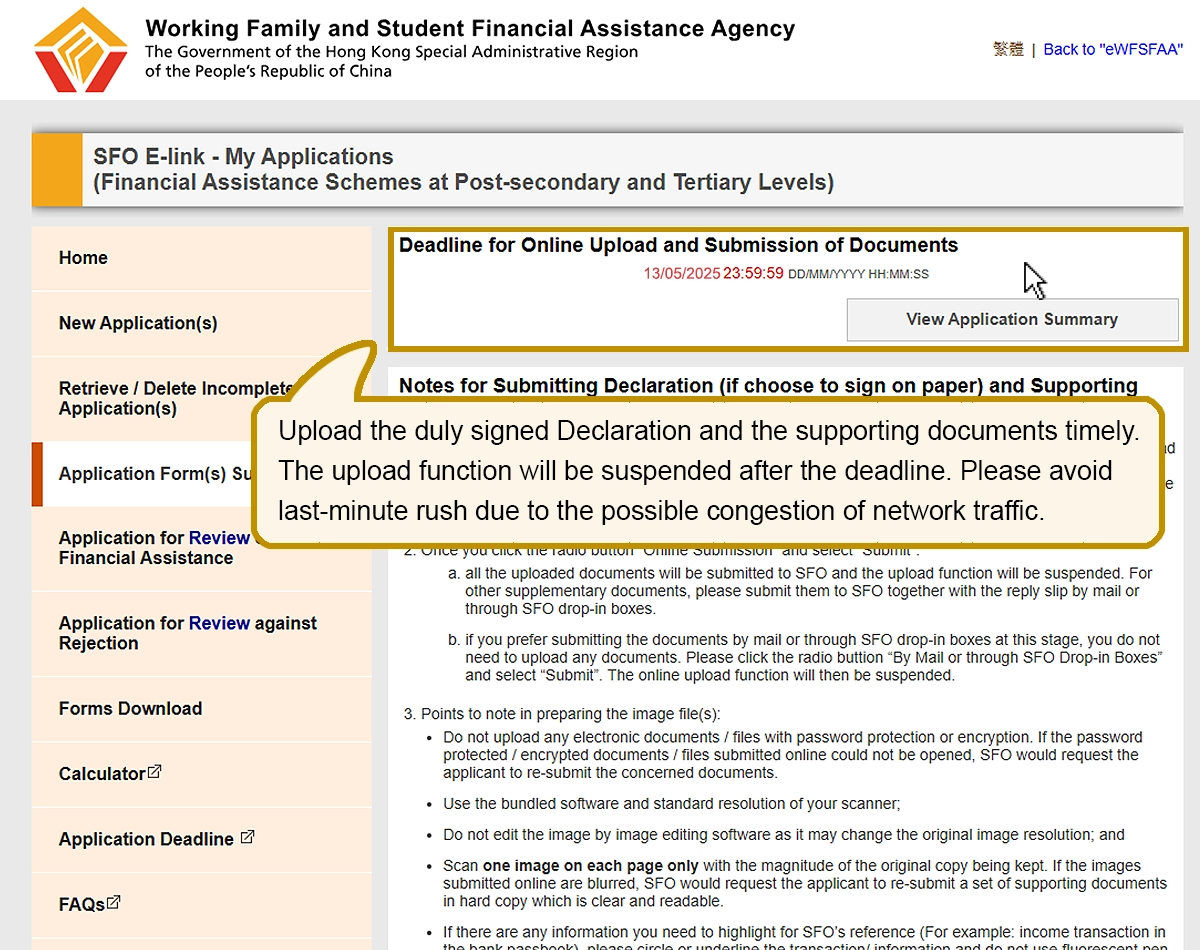The width and height of the screenshot is (1200, 950).
Task: Click the "Notes for Submitting Declaration" heading
Action: (768, 386)
